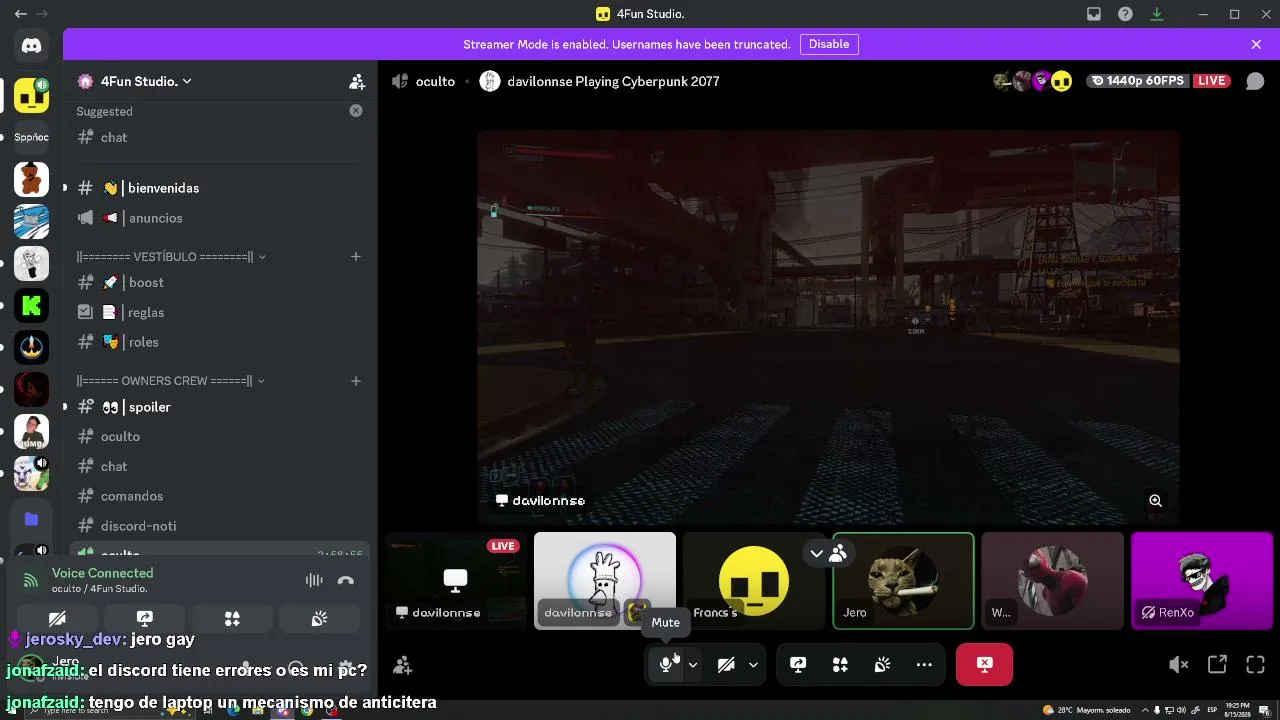Image resolution: width=1280 pixels, height=720 pixels.
Task: Open the invite people icon beside server name
Action: [356, 81]
